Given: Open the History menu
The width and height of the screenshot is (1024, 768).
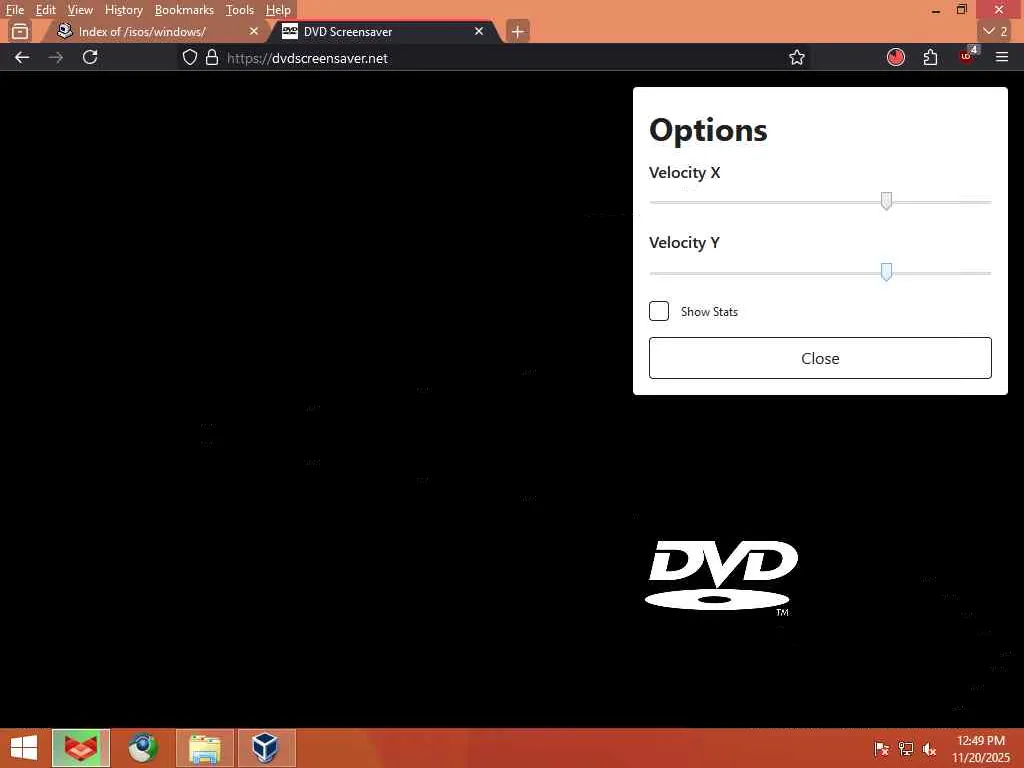Looking at the screenshot, I should point(123,10).
